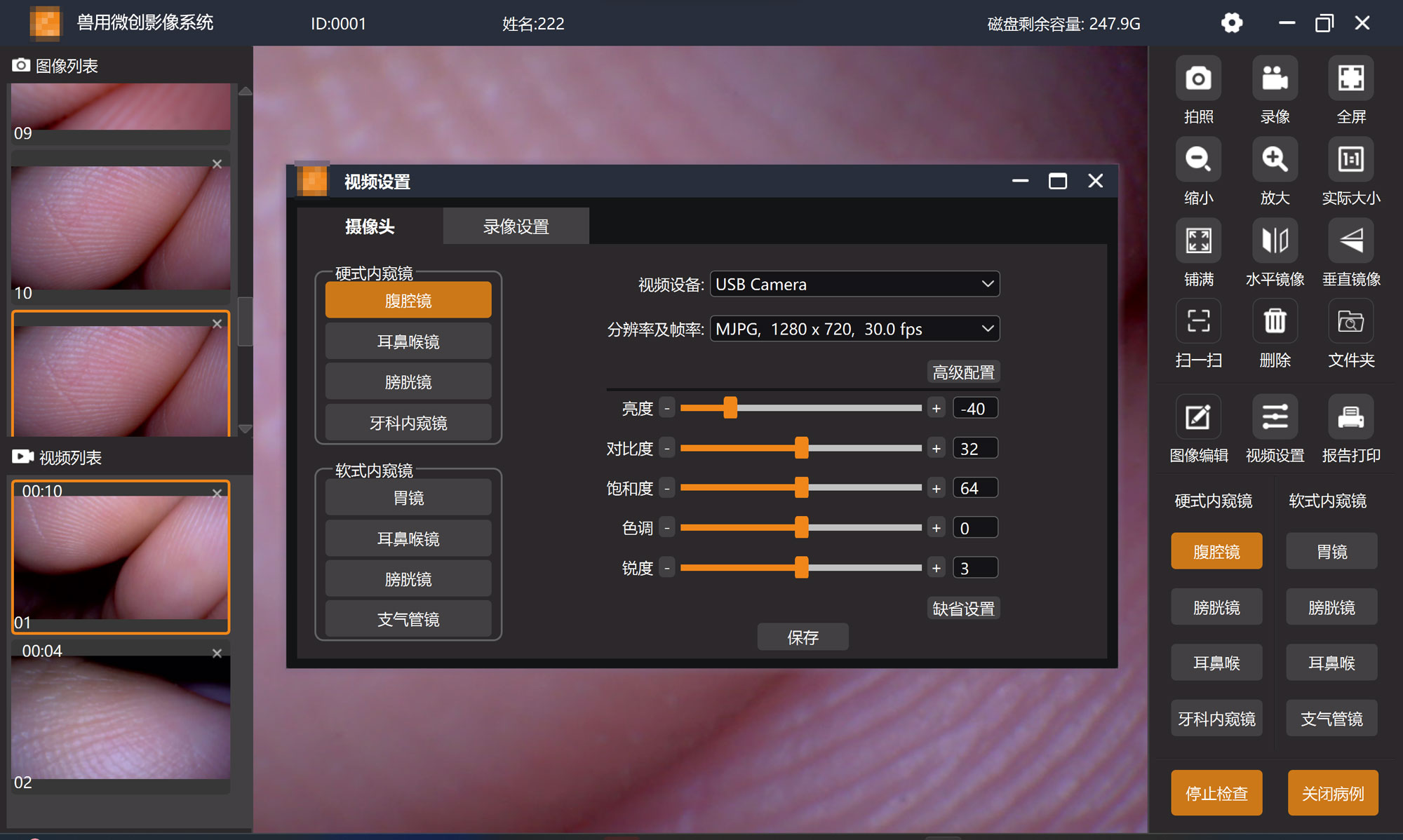Open 图像编辑 image editing tool
1403x840 pixels.
(1198, 417)
